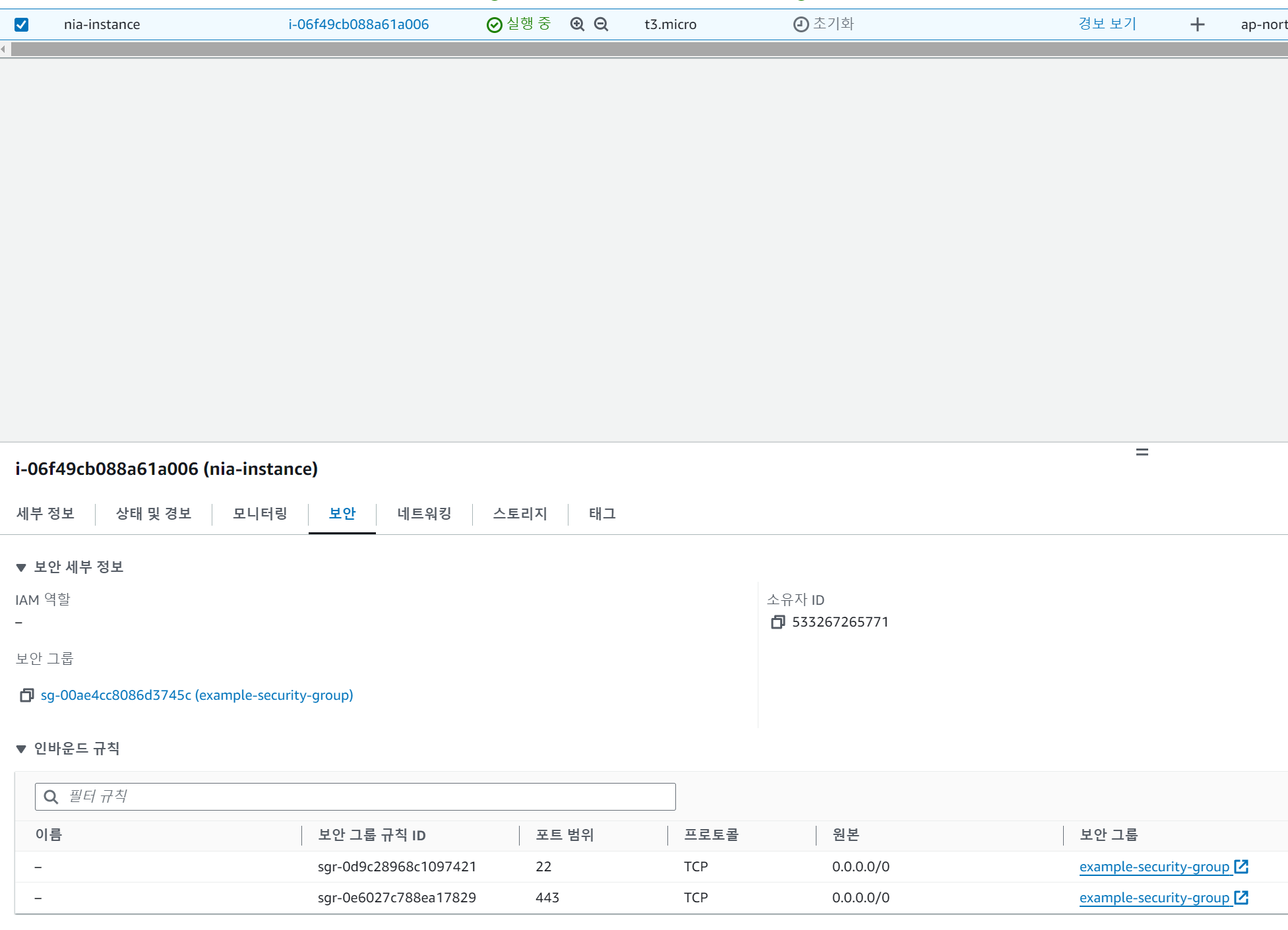
Task: Open sg-00ae4cc8086d3745c security group link
Action: (196, 695)
